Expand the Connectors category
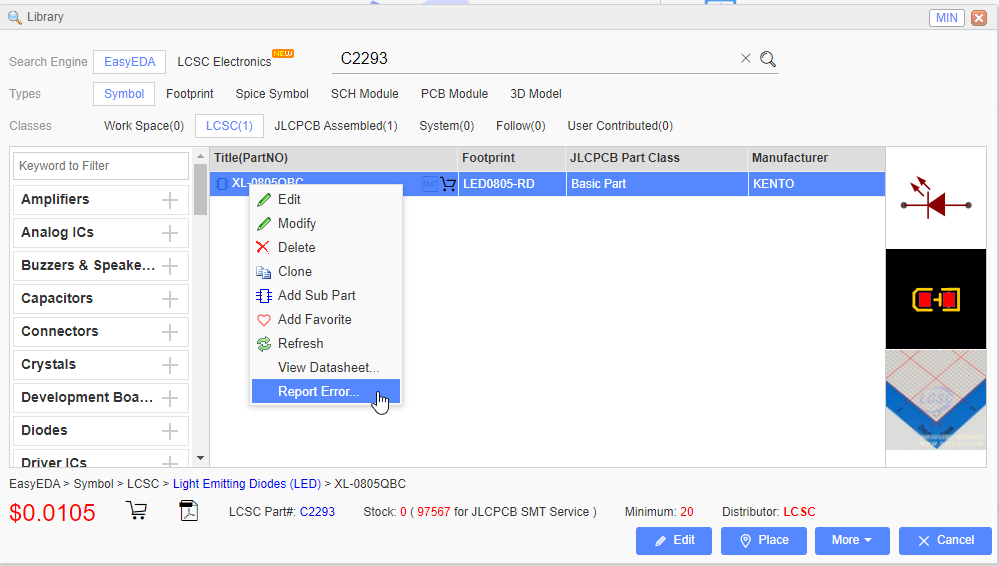The height and width of the screenshot is (566, 999). point(169,332)
